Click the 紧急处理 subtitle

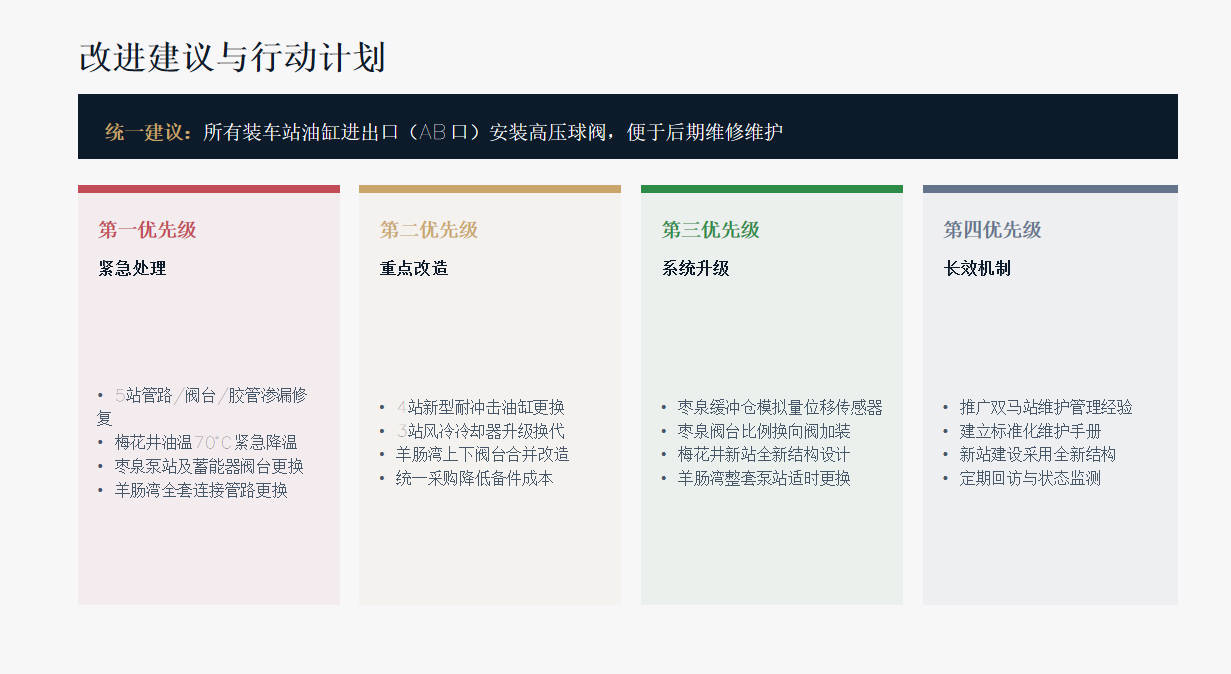(132, 268)
